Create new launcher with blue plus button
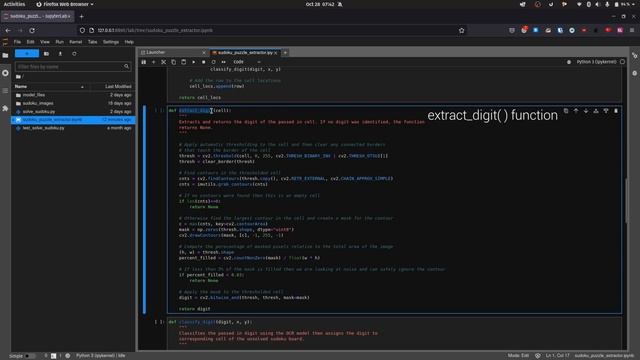640x360 pixels. point(27,53)
